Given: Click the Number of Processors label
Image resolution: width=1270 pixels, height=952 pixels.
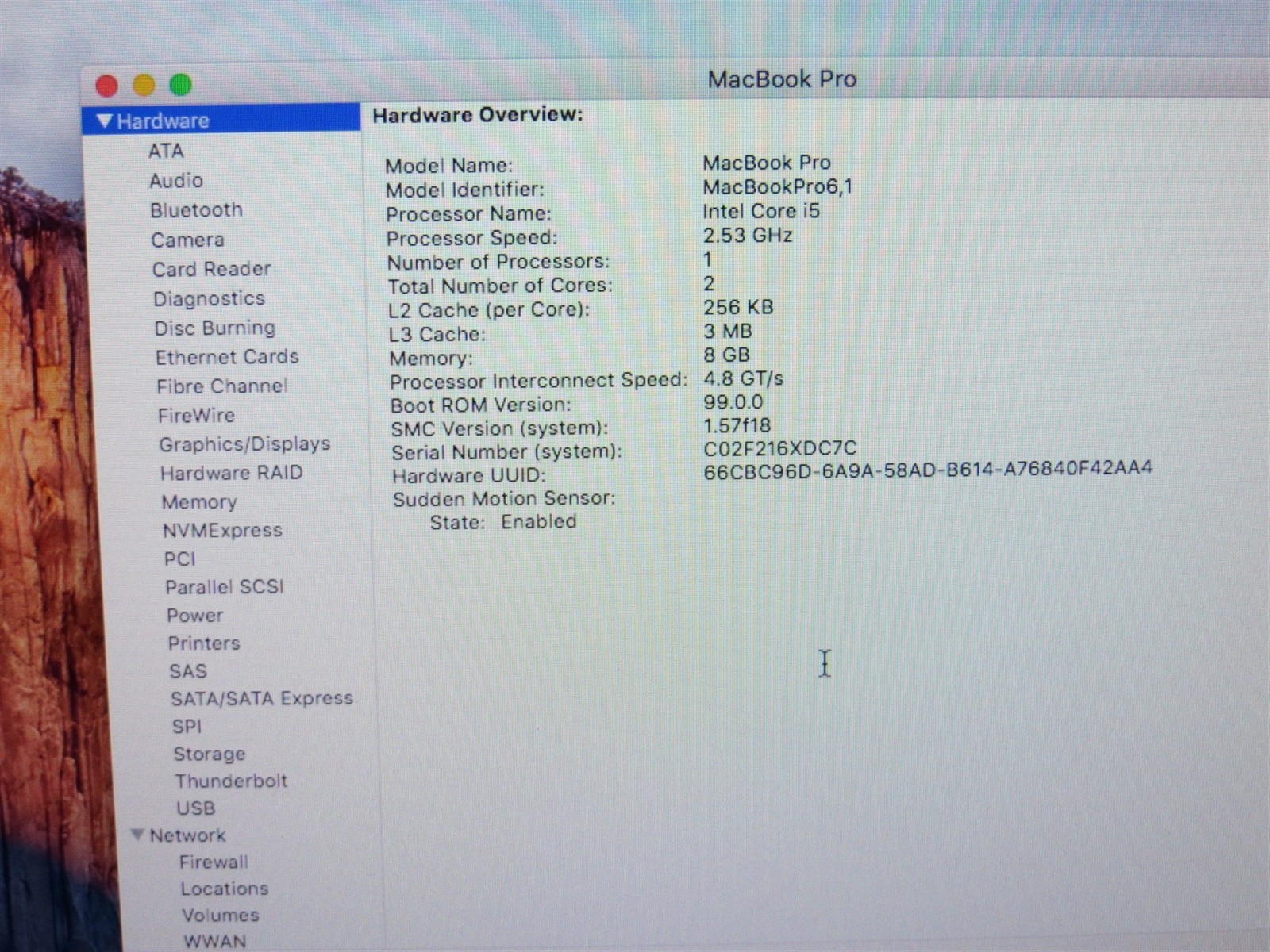Looking at the screenshot, I should [498, 262].
